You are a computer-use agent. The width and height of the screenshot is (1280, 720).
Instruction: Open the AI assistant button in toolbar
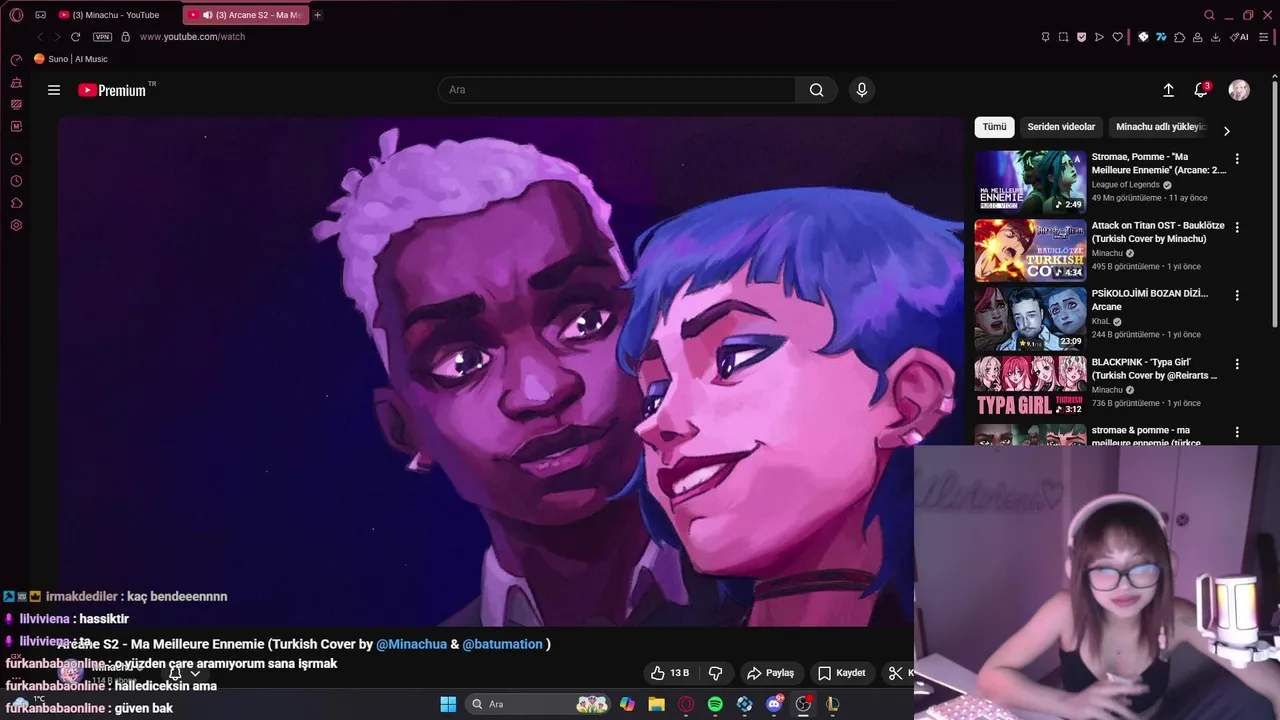click(x=1239, y=37)
